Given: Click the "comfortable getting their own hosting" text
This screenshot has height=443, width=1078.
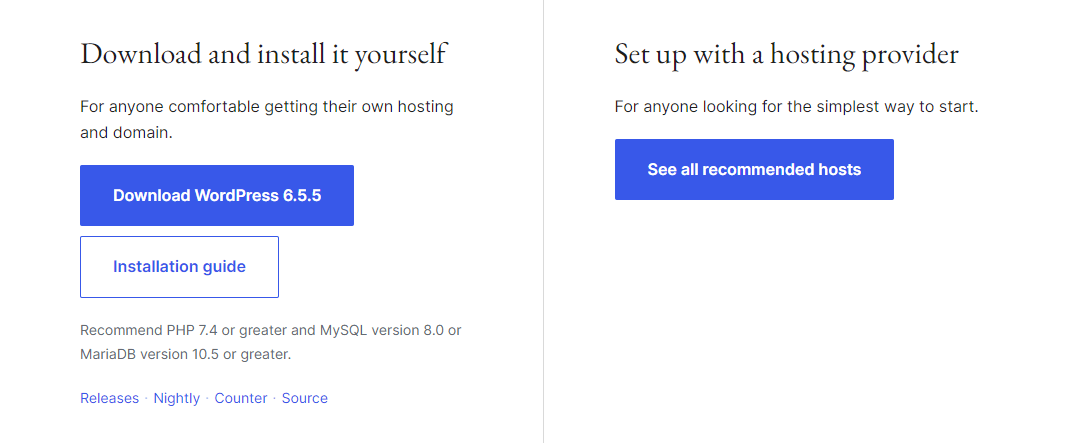Looking at the screenshot, I should pos(311,106).
